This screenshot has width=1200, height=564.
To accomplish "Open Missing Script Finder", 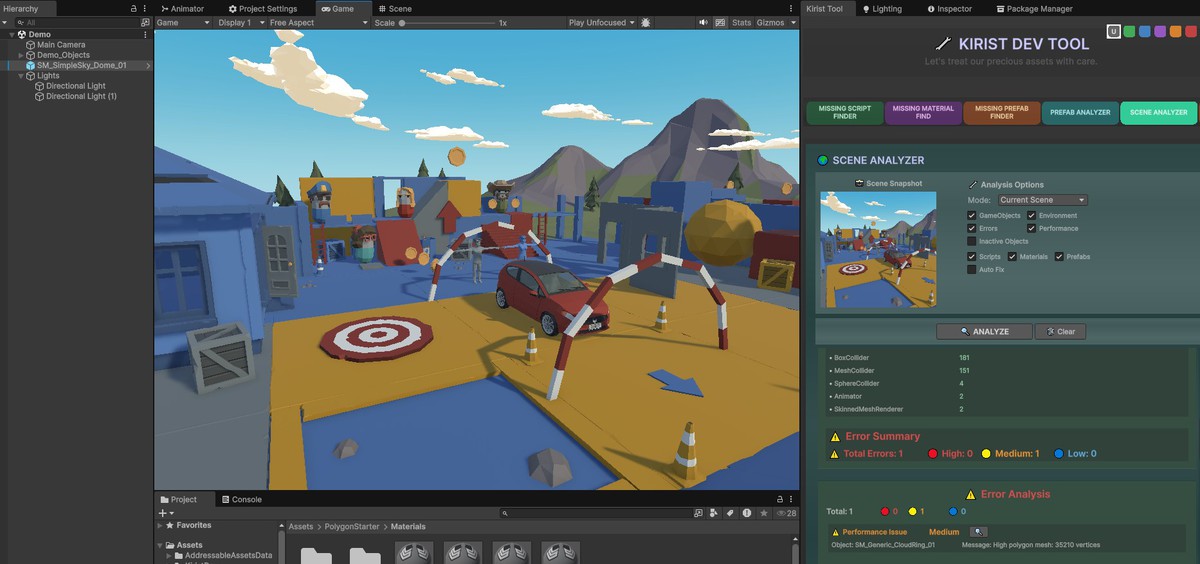I will [845, 112].
